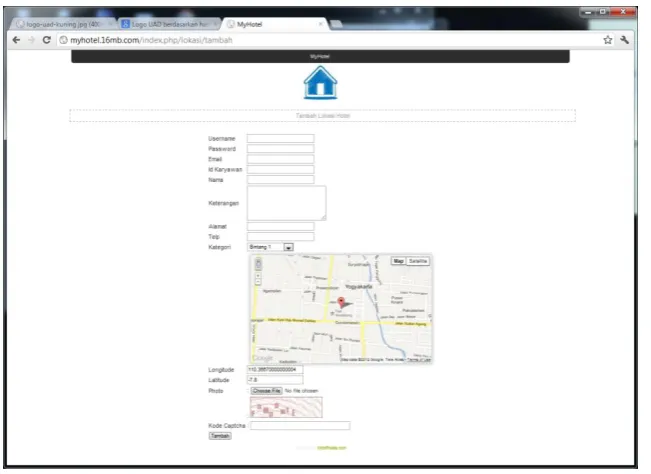Click the Id Karyawan input field

(281, 169)
